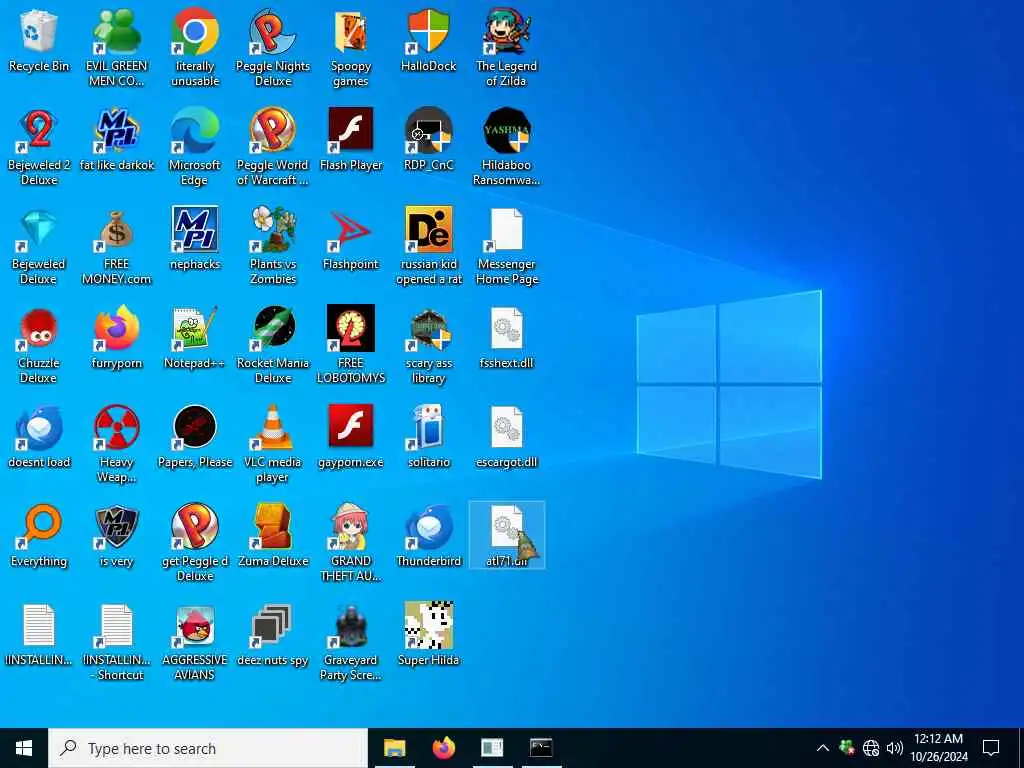Image resolution: width=1024 pixels, height=768 pixels.
Task: Open File Explorer from taskbar
Action: (x=394, y=748)
